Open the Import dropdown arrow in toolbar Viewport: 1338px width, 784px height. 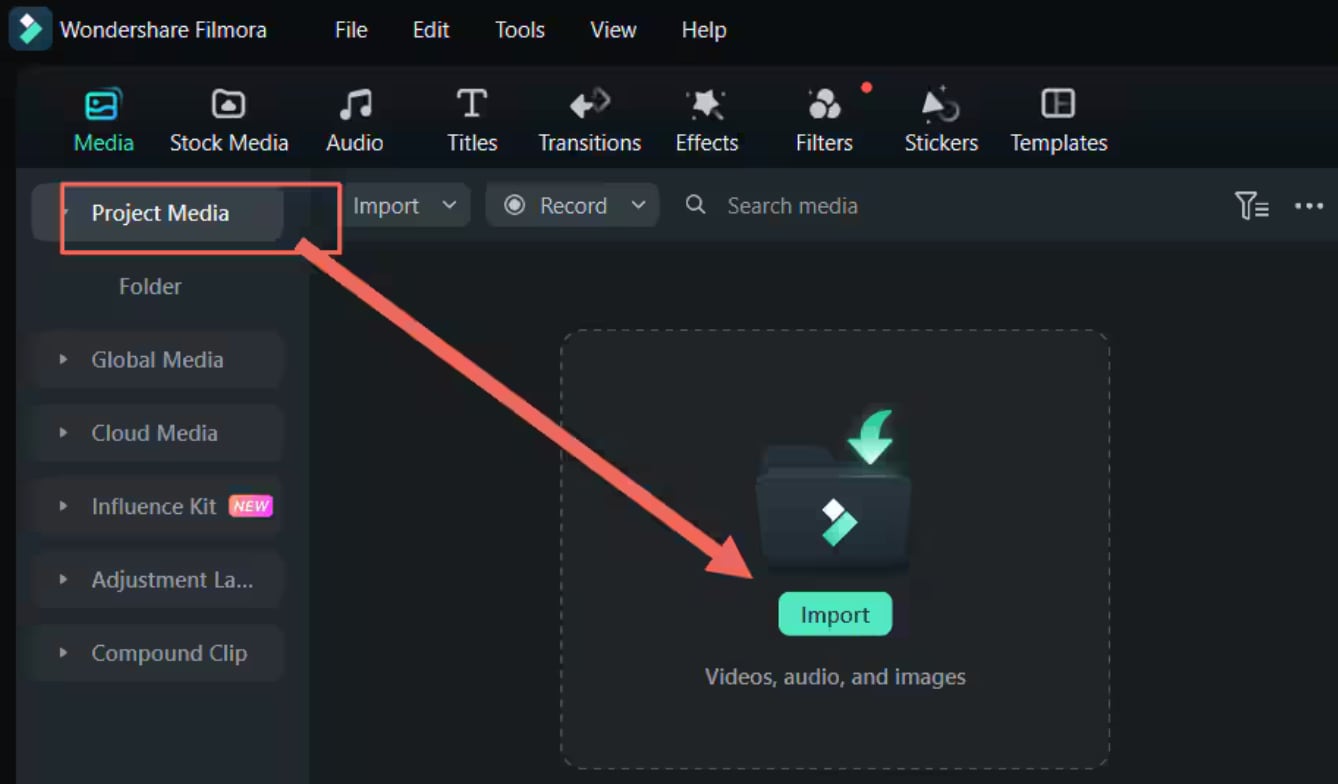449,205
